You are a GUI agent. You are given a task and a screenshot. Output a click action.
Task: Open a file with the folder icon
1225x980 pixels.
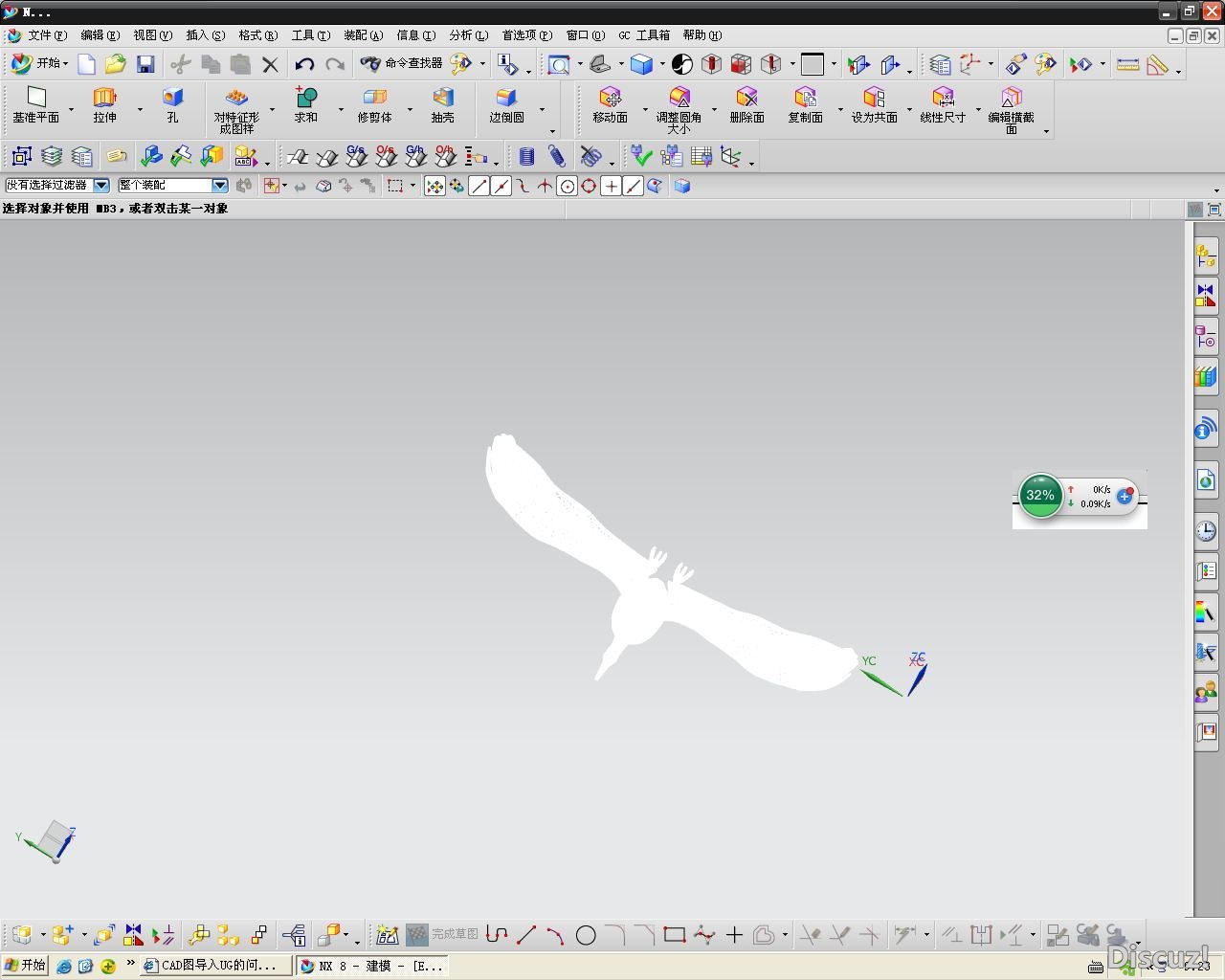coord(116,64)
